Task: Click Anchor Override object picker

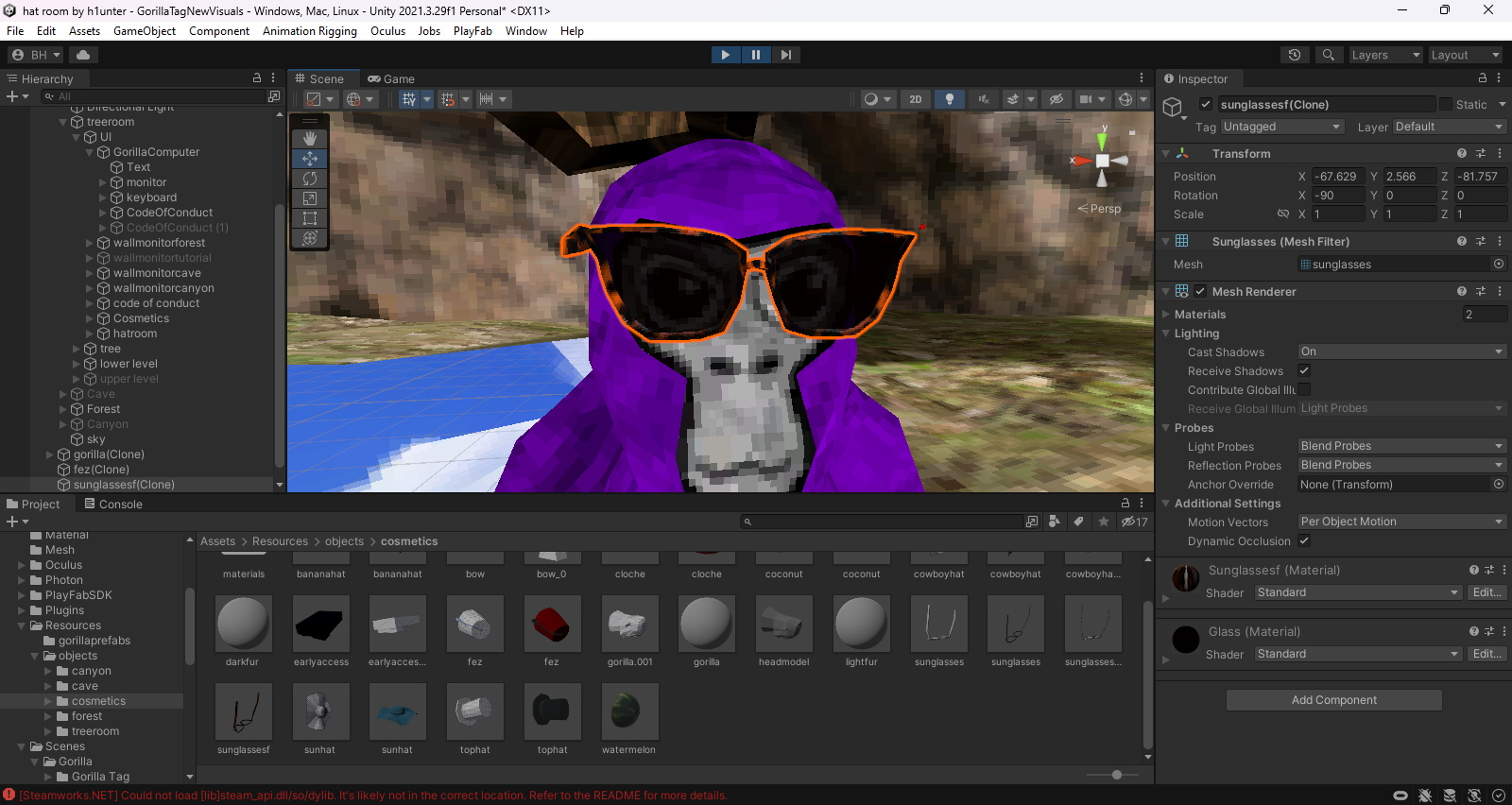Action: (1499, 484)
